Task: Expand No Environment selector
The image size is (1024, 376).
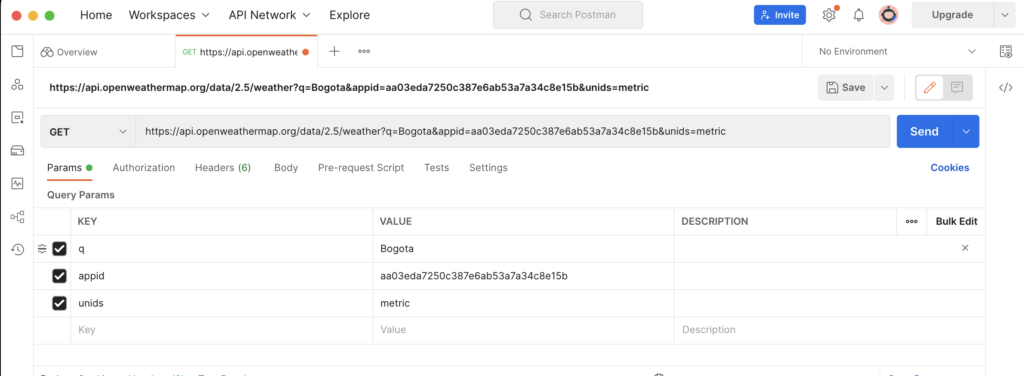Action: (x=897, y=52)
